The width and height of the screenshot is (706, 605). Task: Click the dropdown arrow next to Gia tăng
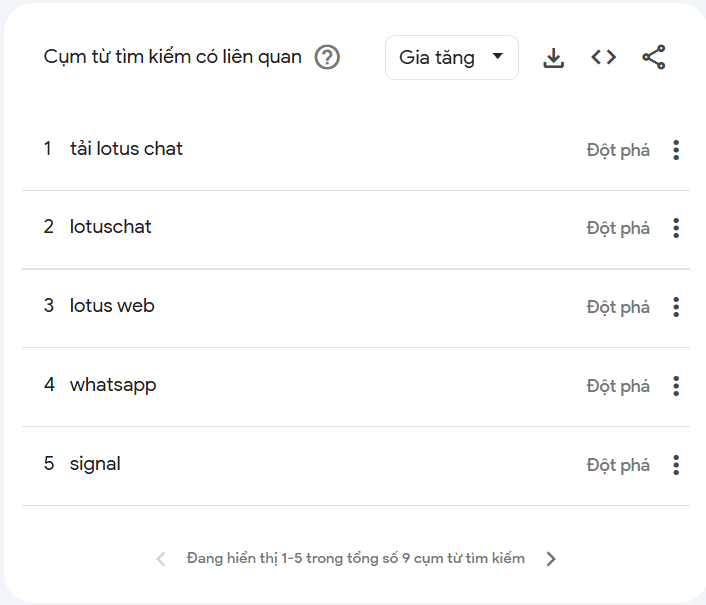pos(498,56)
